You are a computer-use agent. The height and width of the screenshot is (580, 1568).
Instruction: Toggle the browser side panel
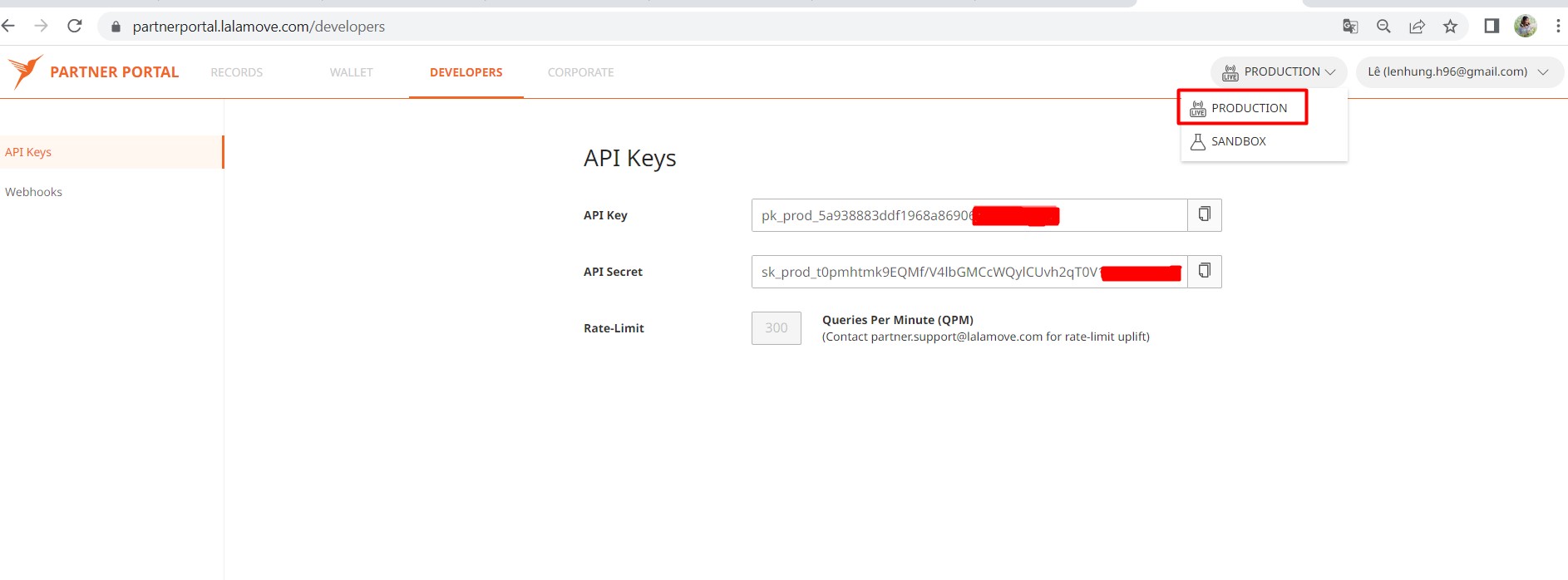click(x=1492, y=27)
